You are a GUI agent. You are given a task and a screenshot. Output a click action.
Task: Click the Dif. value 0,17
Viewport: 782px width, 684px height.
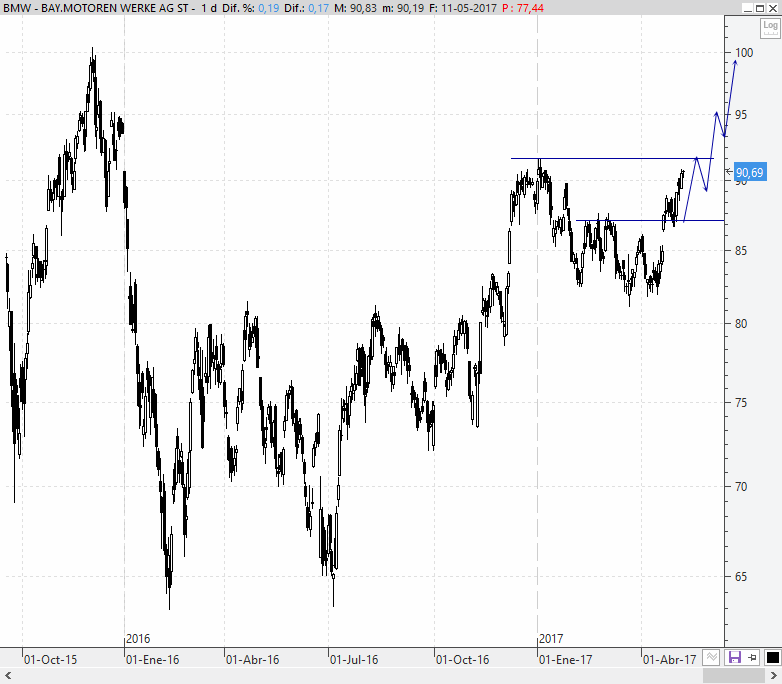[318, 8]
